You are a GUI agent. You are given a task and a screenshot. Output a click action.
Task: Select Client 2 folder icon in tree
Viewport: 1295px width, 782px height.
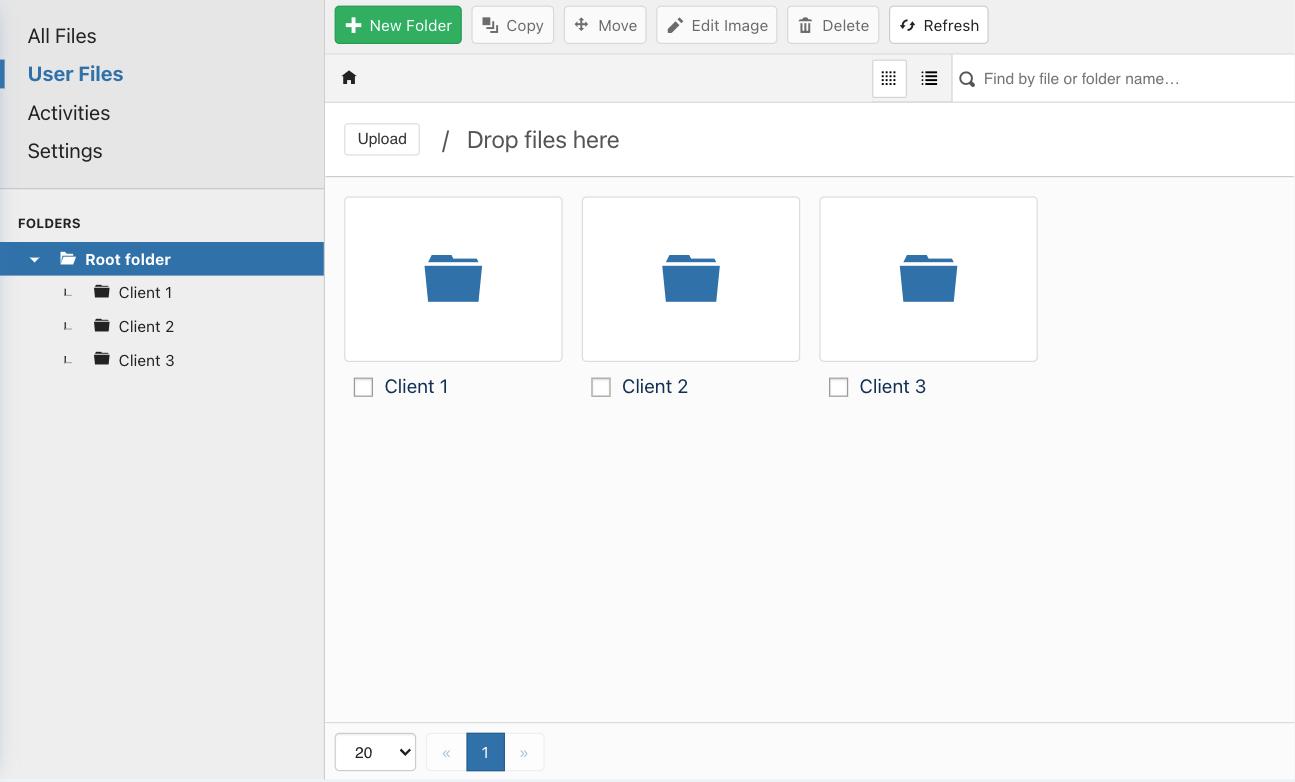pos(101,326)
